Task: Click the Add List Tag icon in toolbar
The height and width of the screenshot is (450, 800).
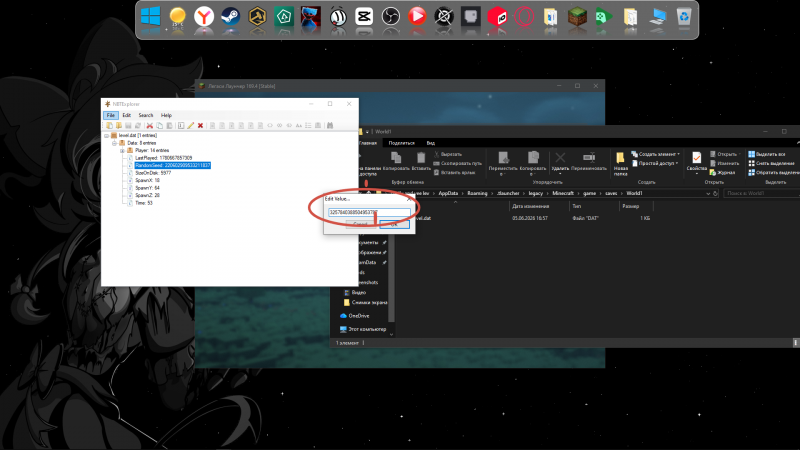Action: (x=308, y=126)
